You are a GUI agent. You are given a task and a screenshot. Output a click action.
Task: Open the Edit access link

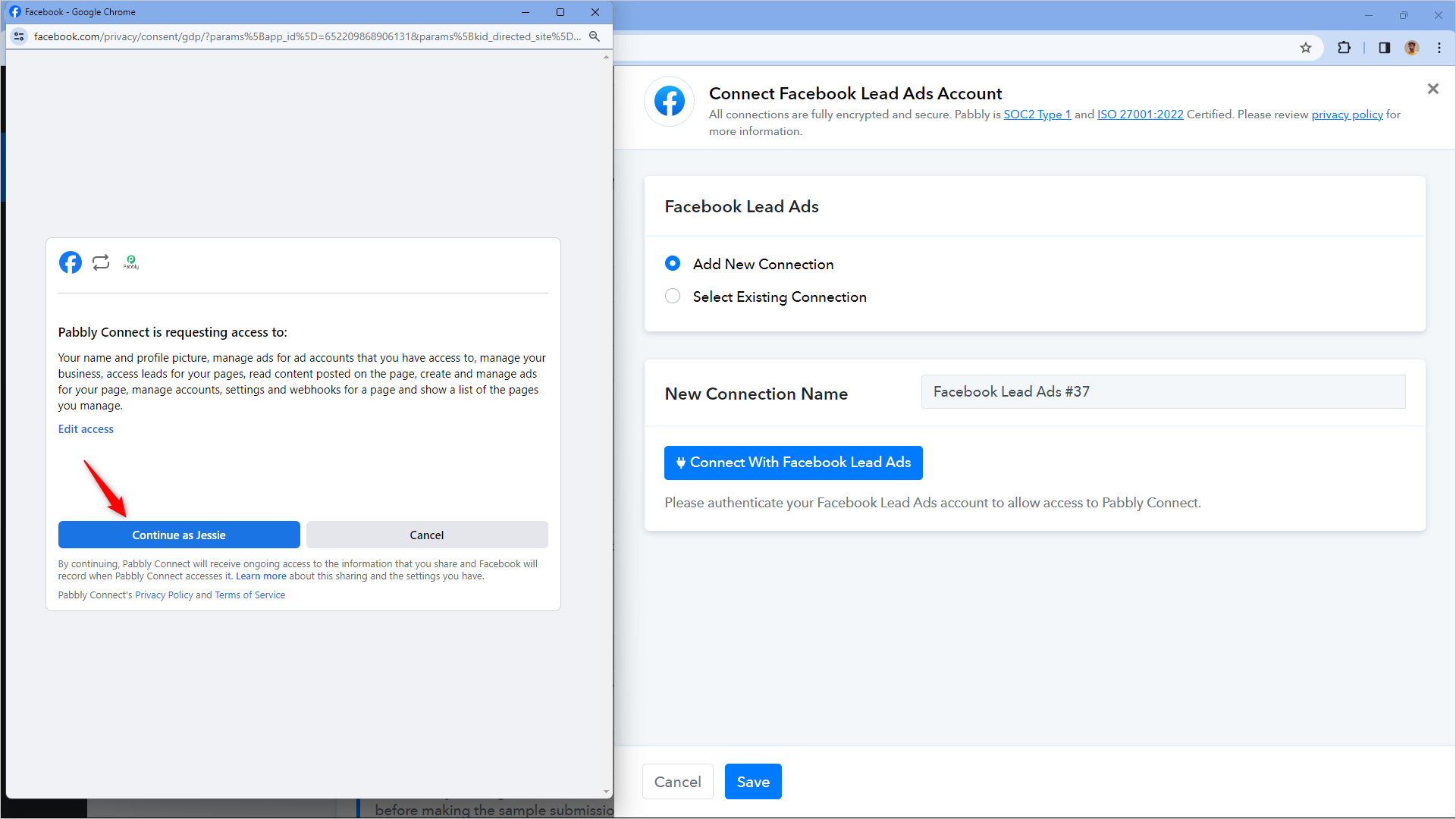click(86, 429)
